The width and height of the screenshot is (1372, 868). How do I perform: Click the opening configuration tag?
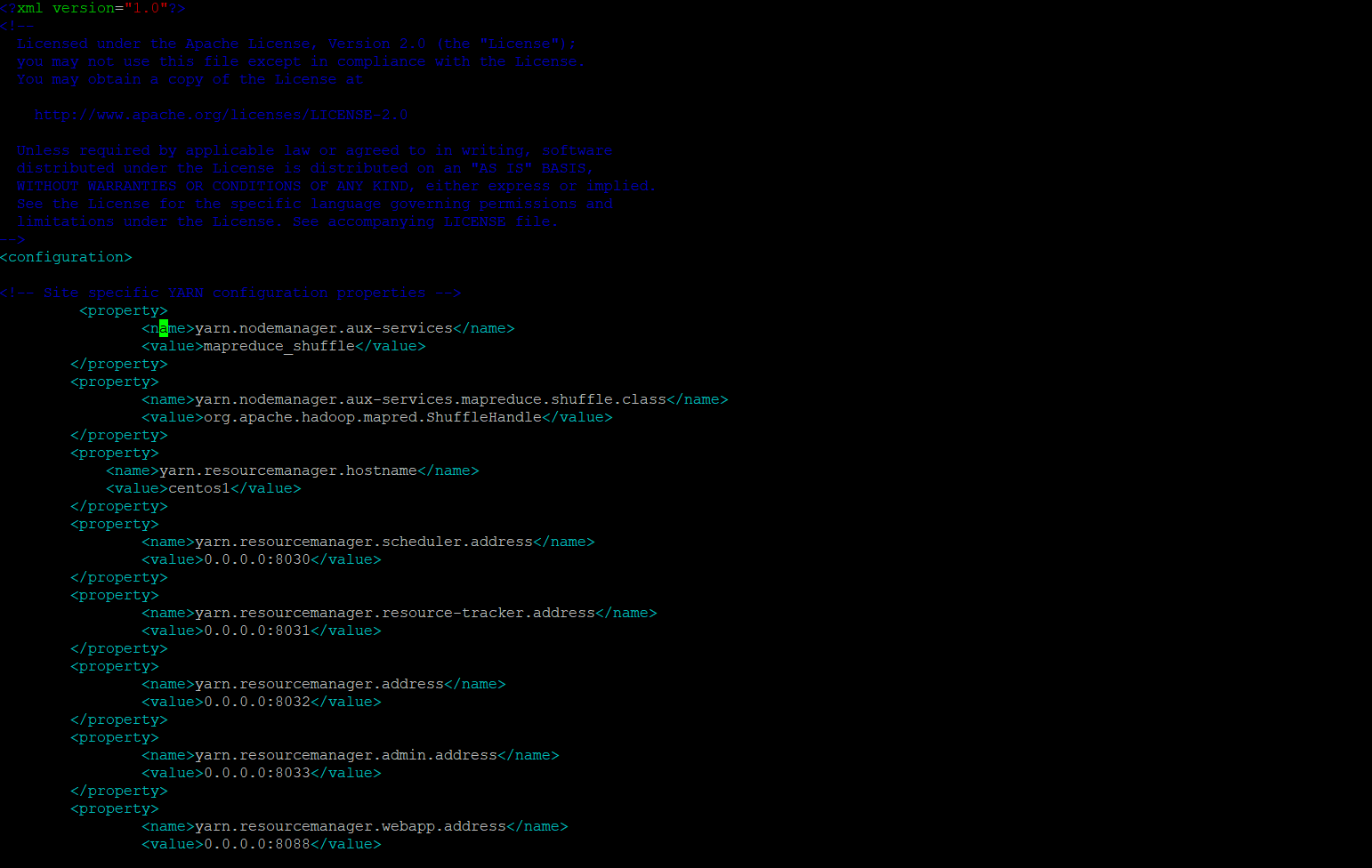pos(66,257)
